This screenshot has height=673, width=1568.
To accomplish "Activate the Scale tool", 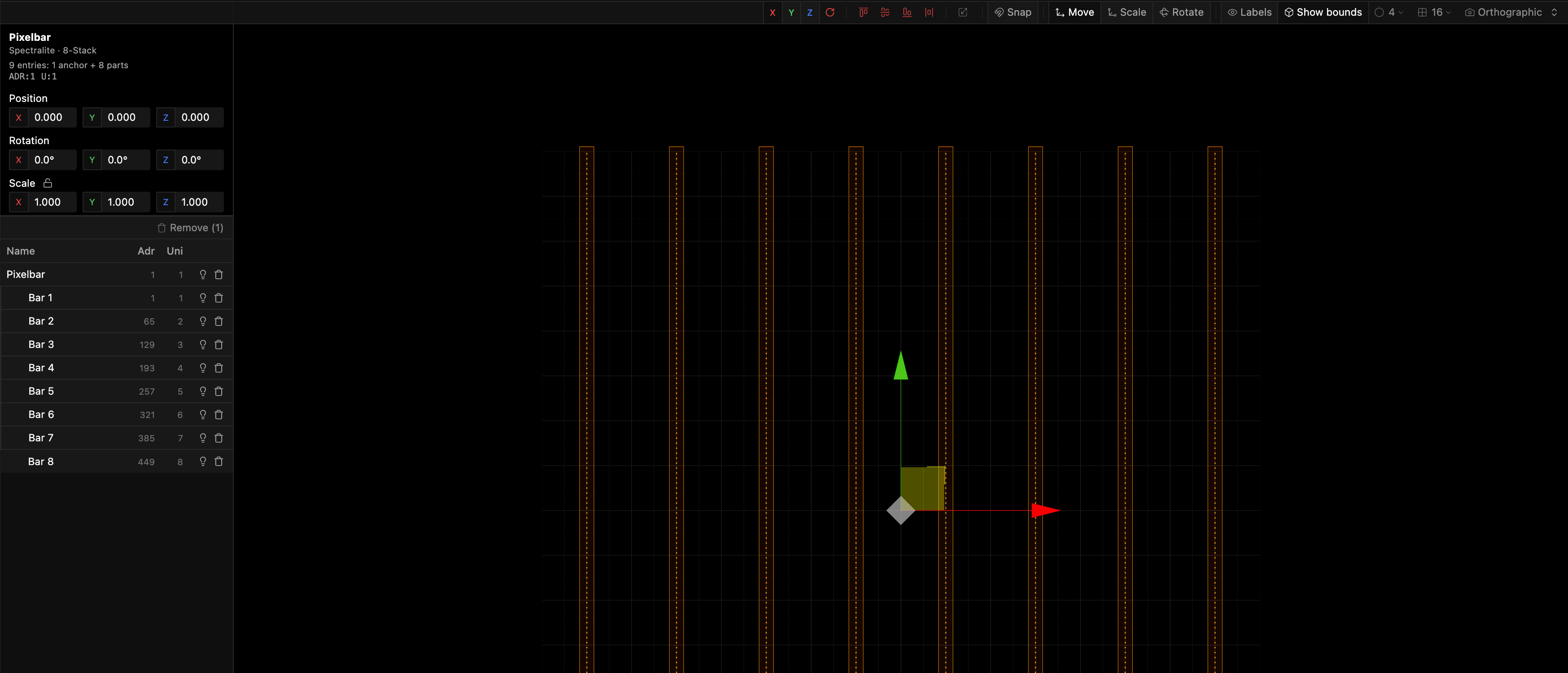I will (1127, 12).
